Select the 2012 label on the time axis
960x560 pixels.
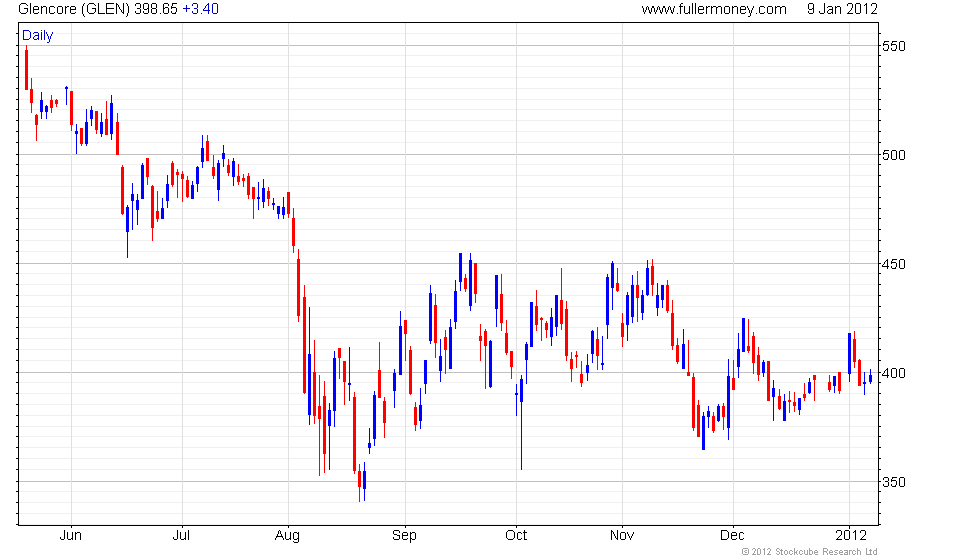coord(851,536)
